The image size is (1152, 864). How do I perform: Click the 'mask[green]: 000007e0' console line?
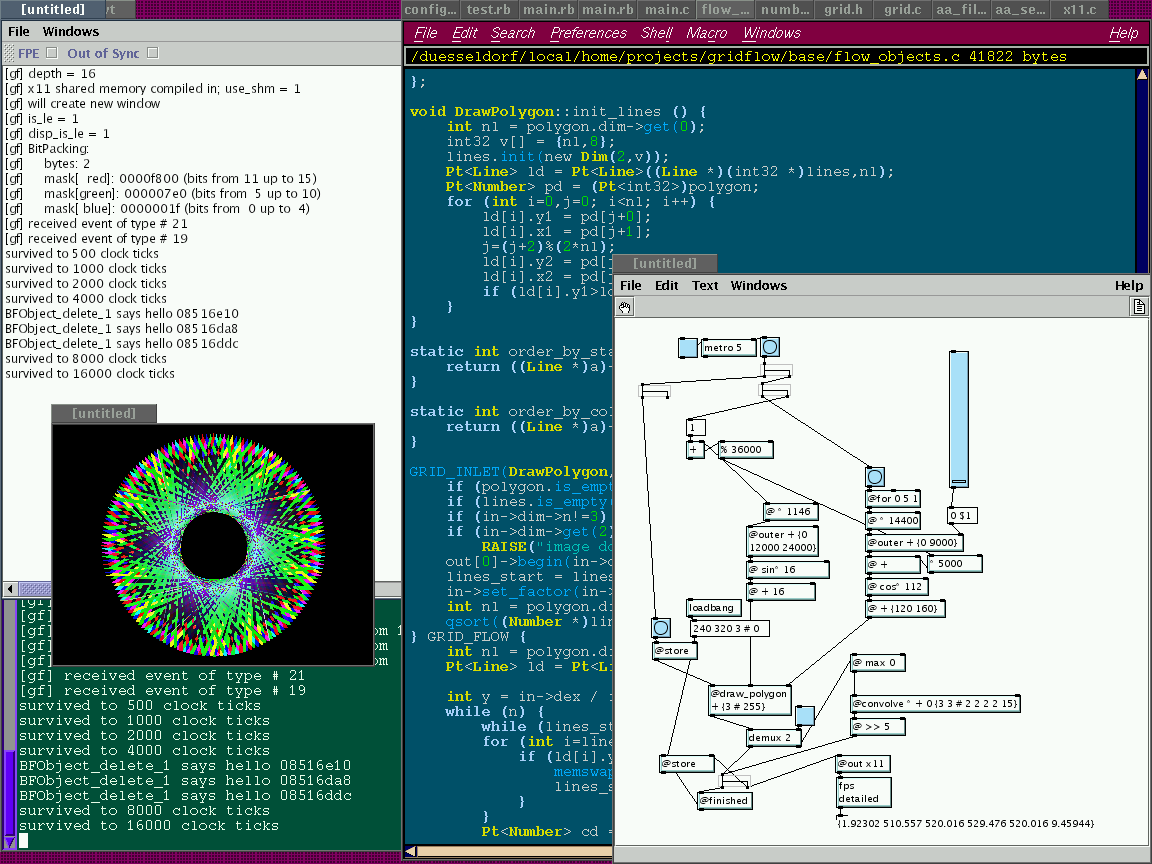[163, 194]
